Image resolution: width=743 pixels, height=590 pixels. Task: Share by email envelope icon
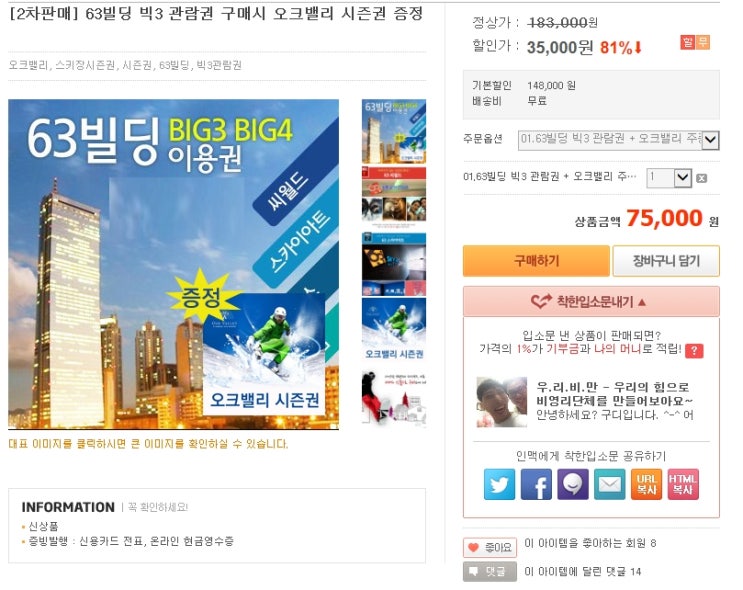coord(609,484)
